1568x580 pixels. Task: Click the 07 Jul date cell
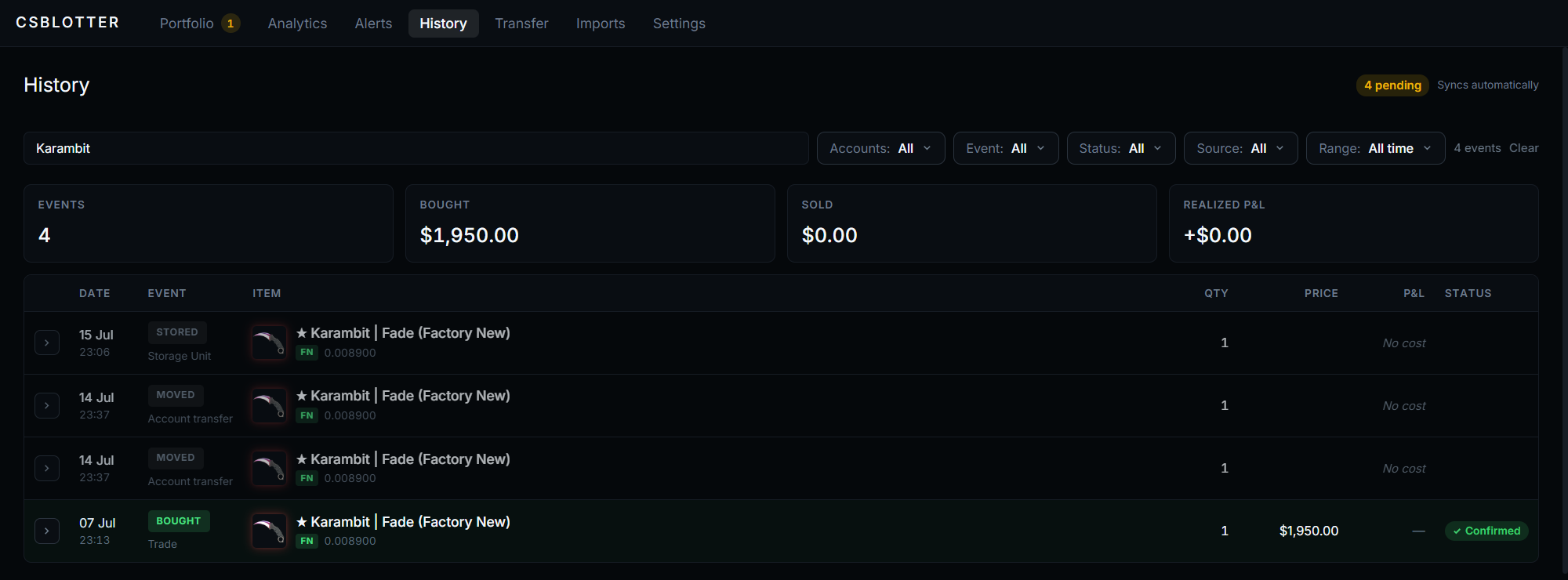[97, 531]
